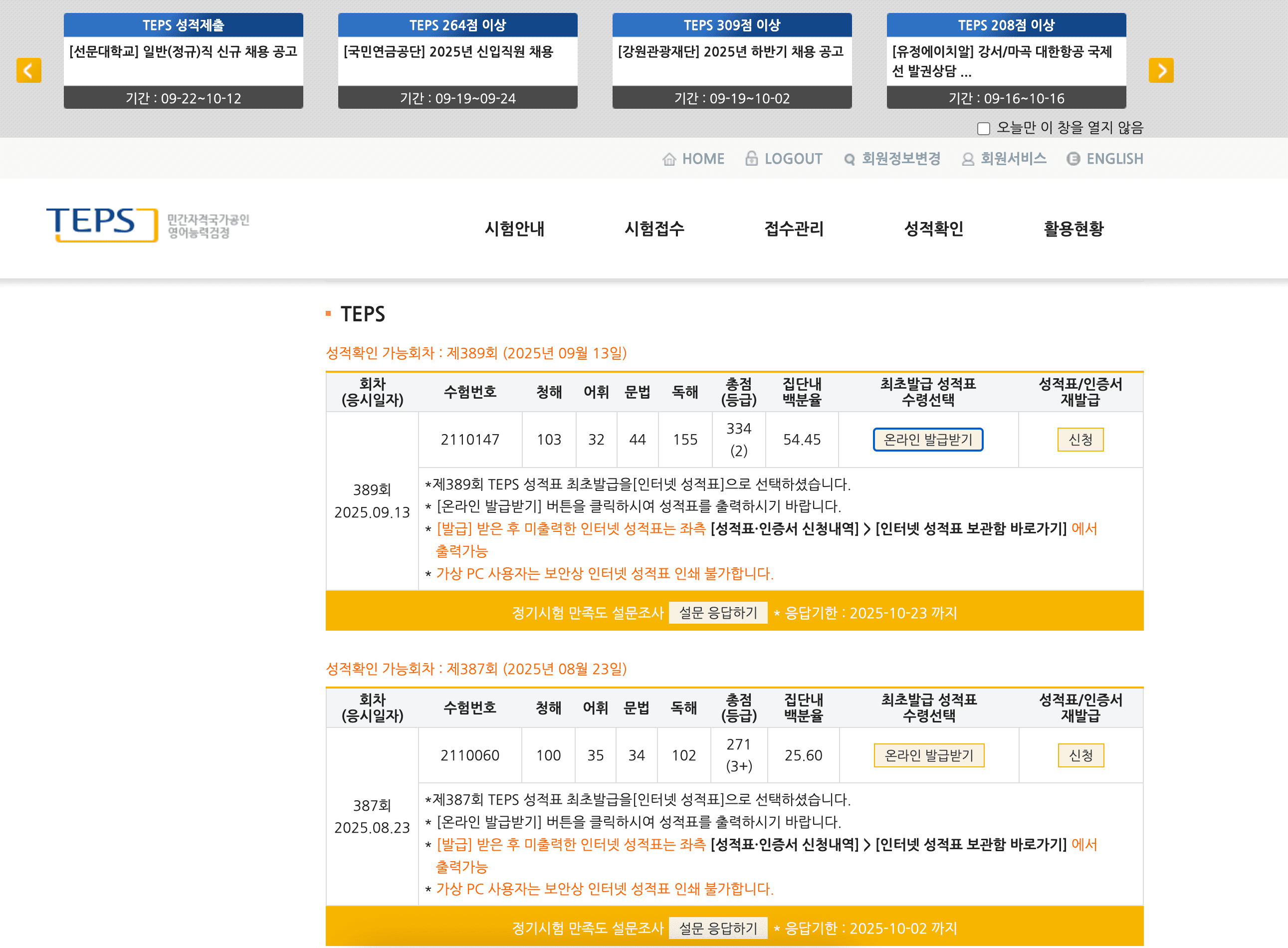This screenshot has width=1288, height=948.
Task: Click 온라인 발급받기 for 389회 exam
Action: 928,440
